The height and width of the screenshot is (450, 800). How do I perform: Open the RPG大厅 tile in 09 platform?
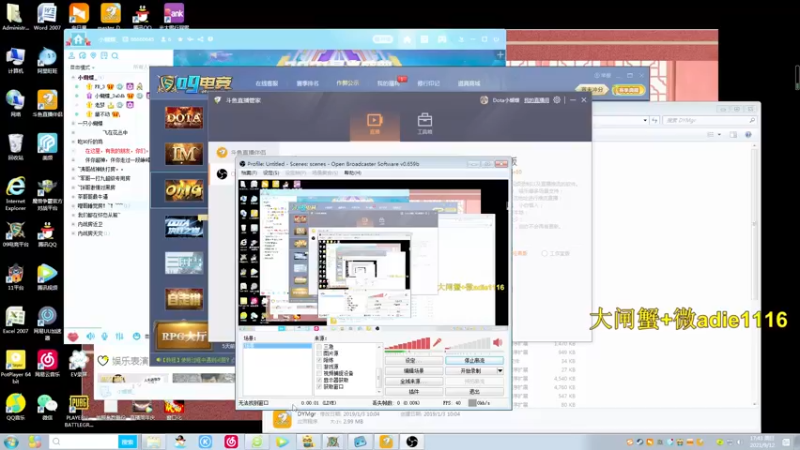pos(184,336)
